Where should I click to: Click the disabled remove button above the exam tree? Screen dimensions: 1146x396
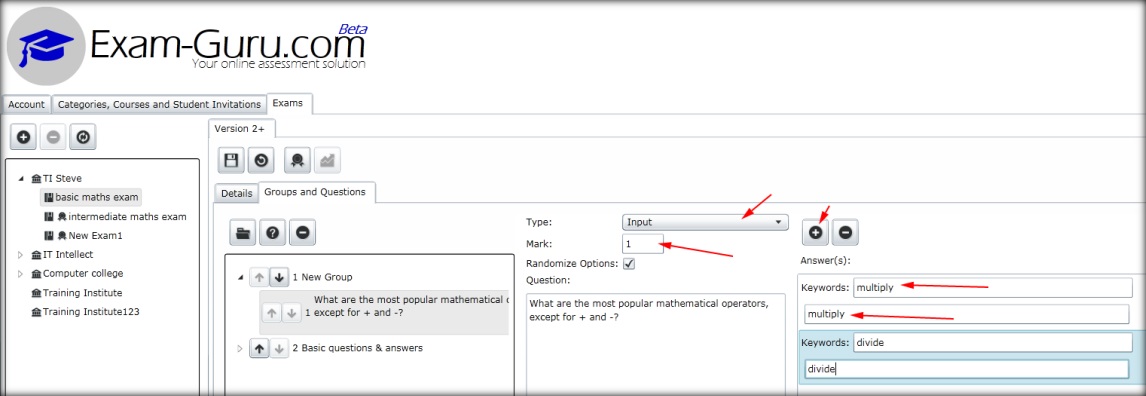point(53,137)
